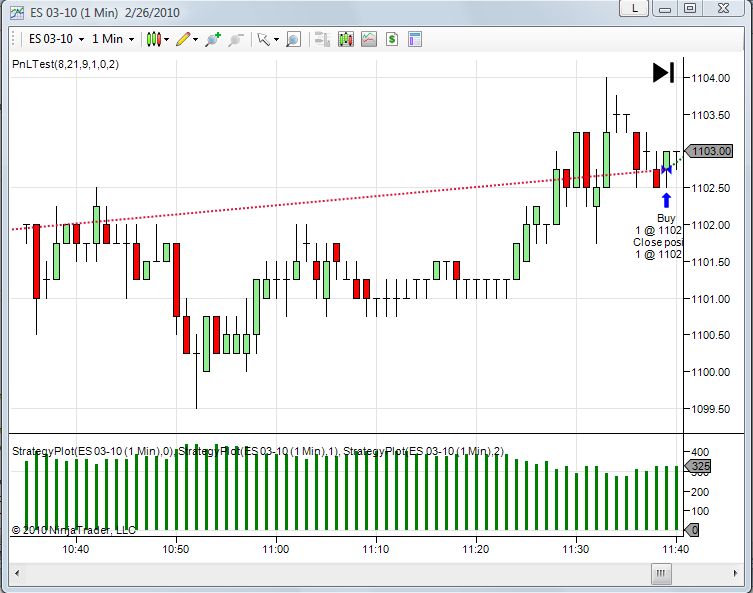Click the horizontal scrollbar thumb
Viewport: 753px width, 593px height.
(661, 573)
